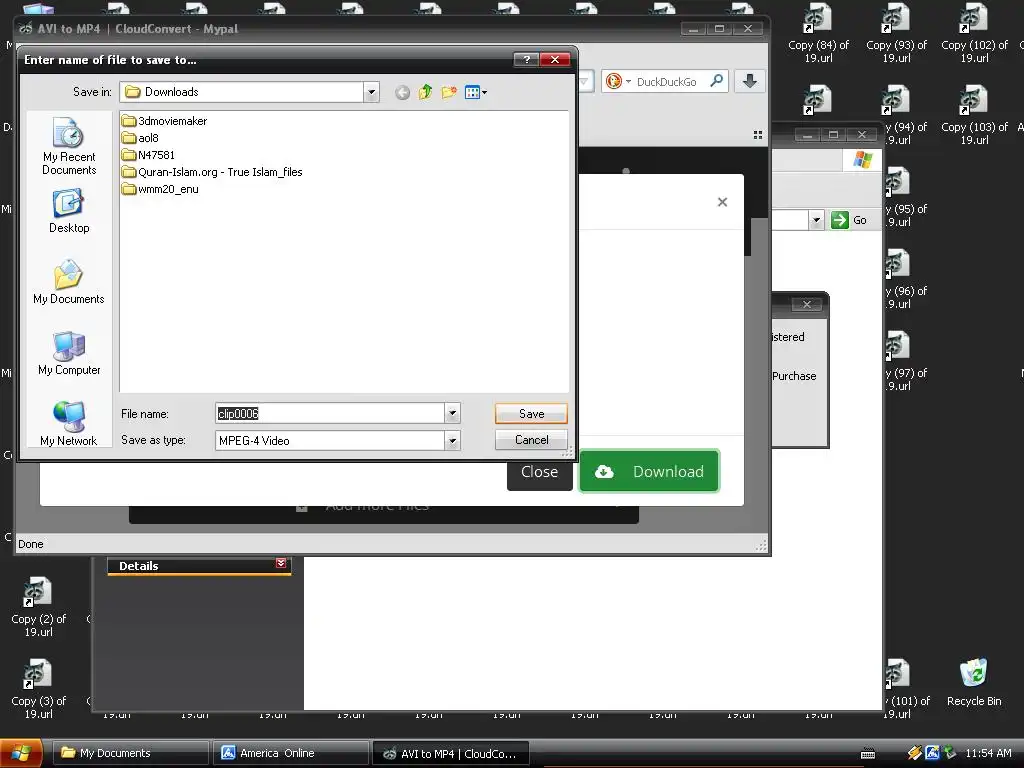Close the small Purchase popup window
Viewport: 1024px width, 768px height.
click(807, 304)
